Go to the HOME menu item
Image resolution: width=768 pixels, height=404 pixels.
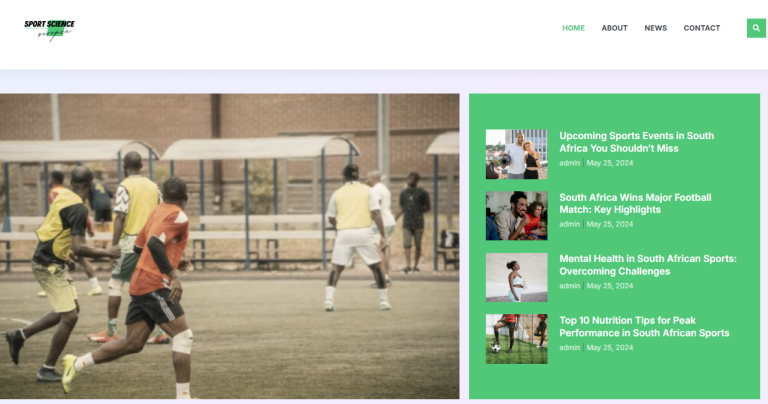(x=573, y=28)
